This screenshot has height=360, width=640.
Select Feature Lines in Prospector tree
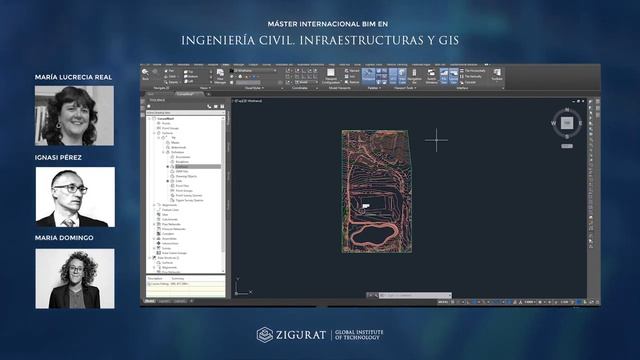point(170,210)
